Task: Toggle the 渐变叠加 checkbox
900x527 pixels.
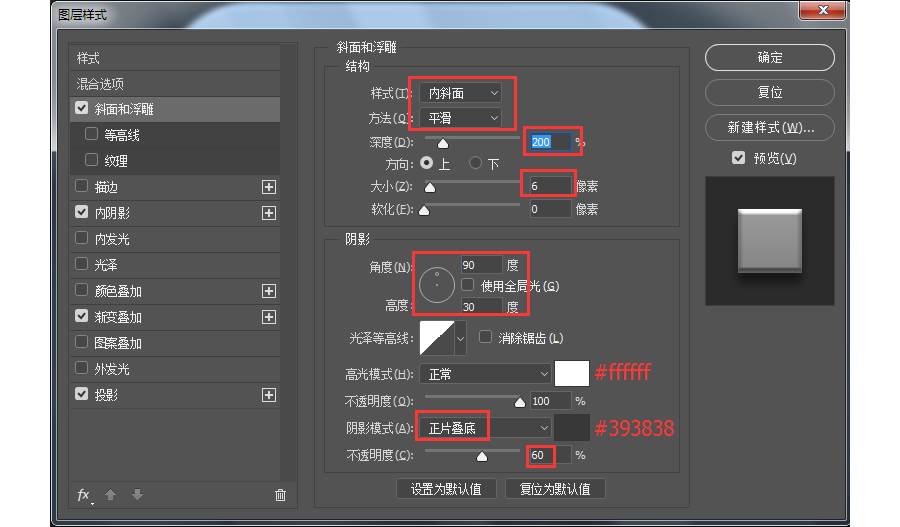Action: (x=82, y=316)
